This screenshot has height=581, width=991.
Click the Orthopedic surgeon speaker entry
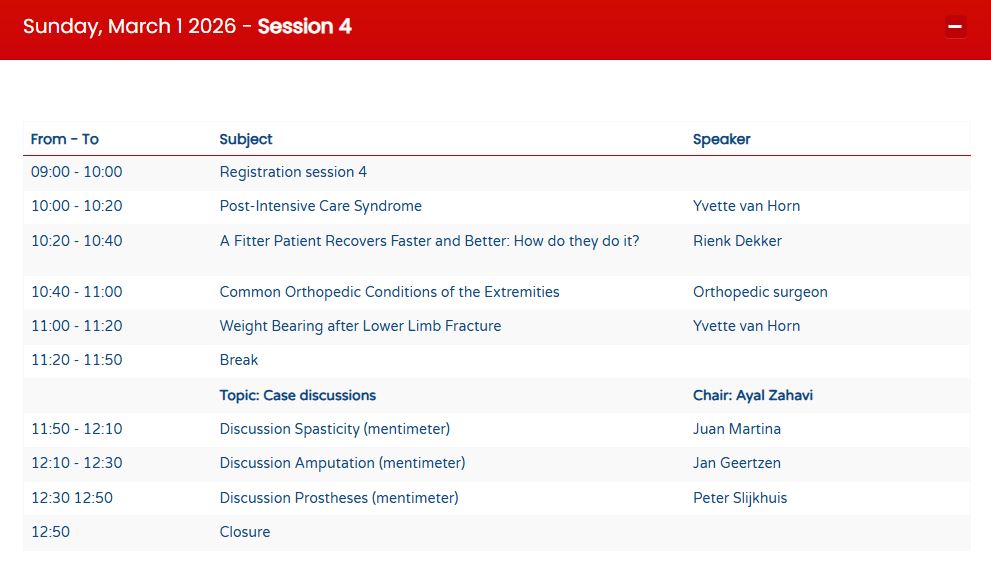click(x=760, y=292)
